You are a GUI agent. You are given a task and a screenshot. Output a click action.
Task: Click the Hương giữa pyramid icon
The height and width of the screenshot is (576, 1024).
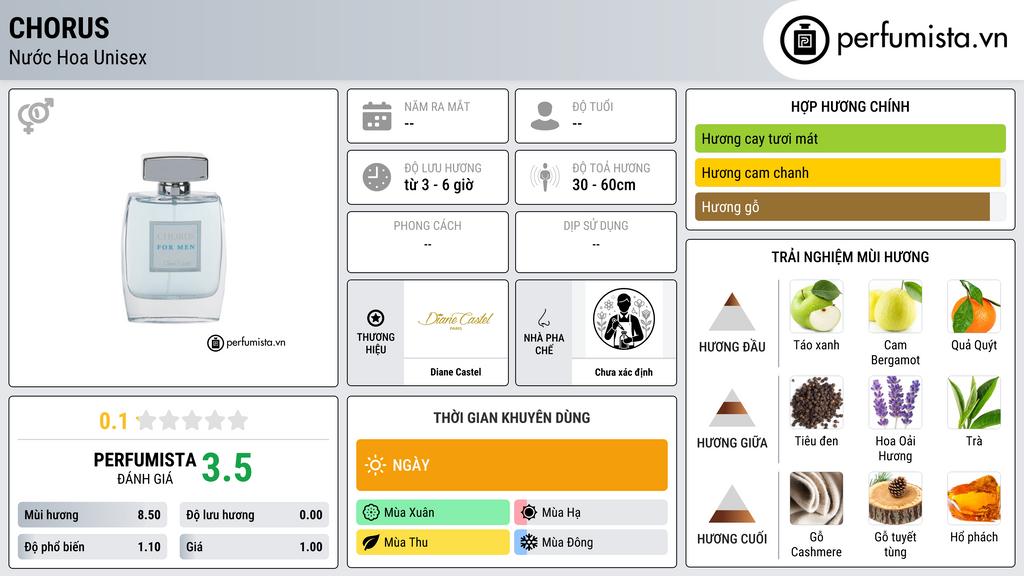[x=732, y=408]
